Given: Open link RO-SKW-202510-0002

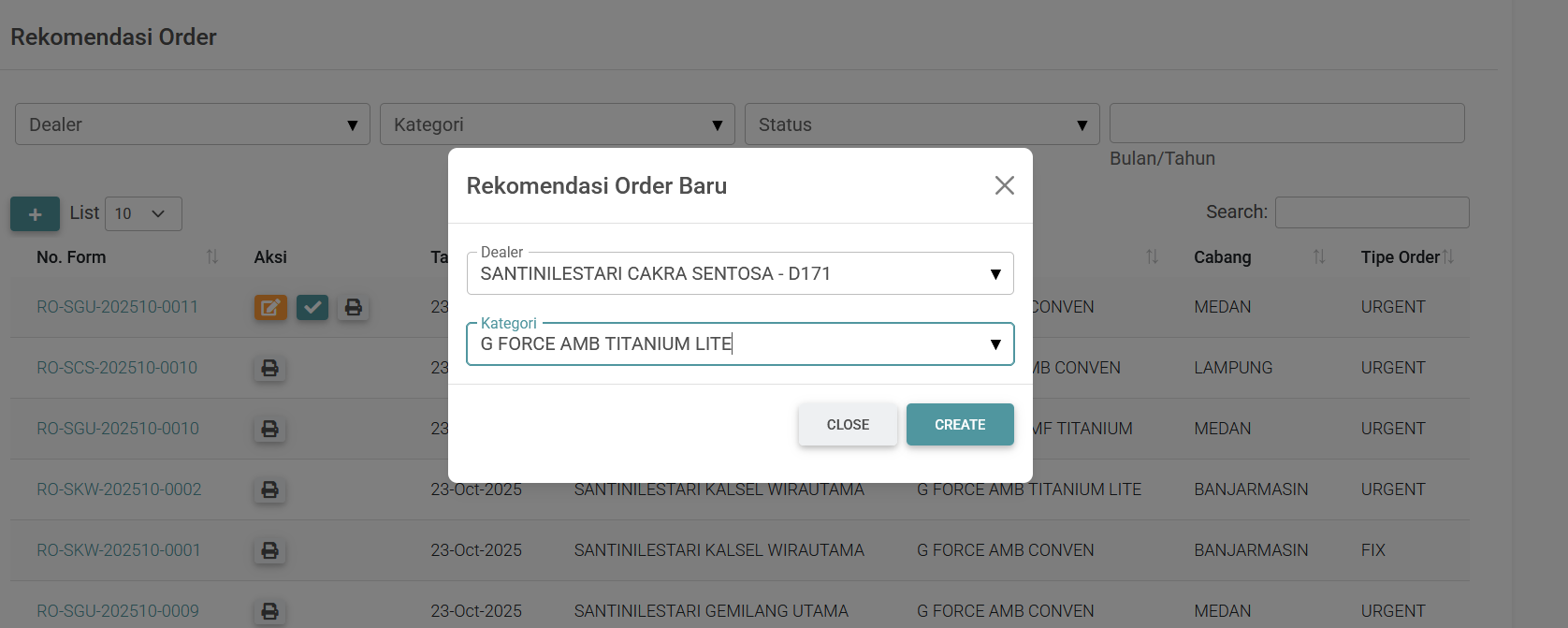Looking at the screenshot, I should coord(119,489).
